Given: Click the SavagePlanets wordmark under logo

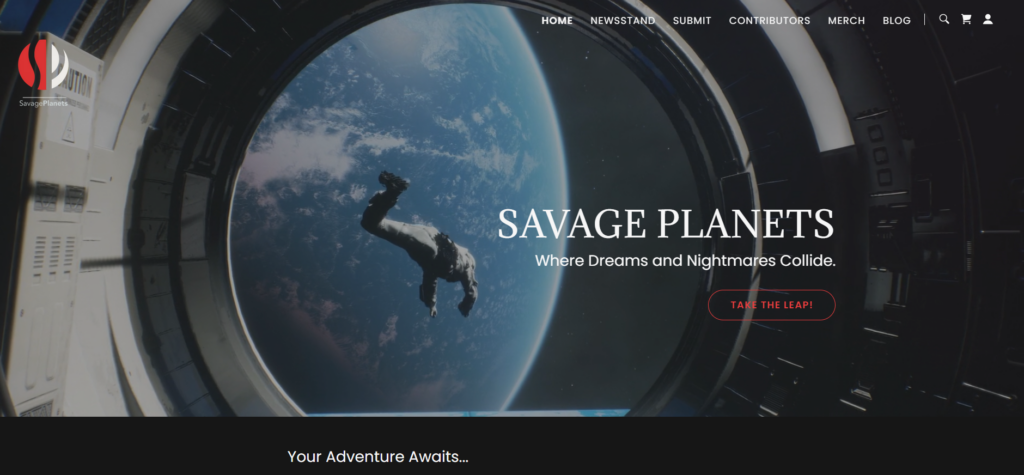Looking at the screenshot, I should tap(43, 103).
